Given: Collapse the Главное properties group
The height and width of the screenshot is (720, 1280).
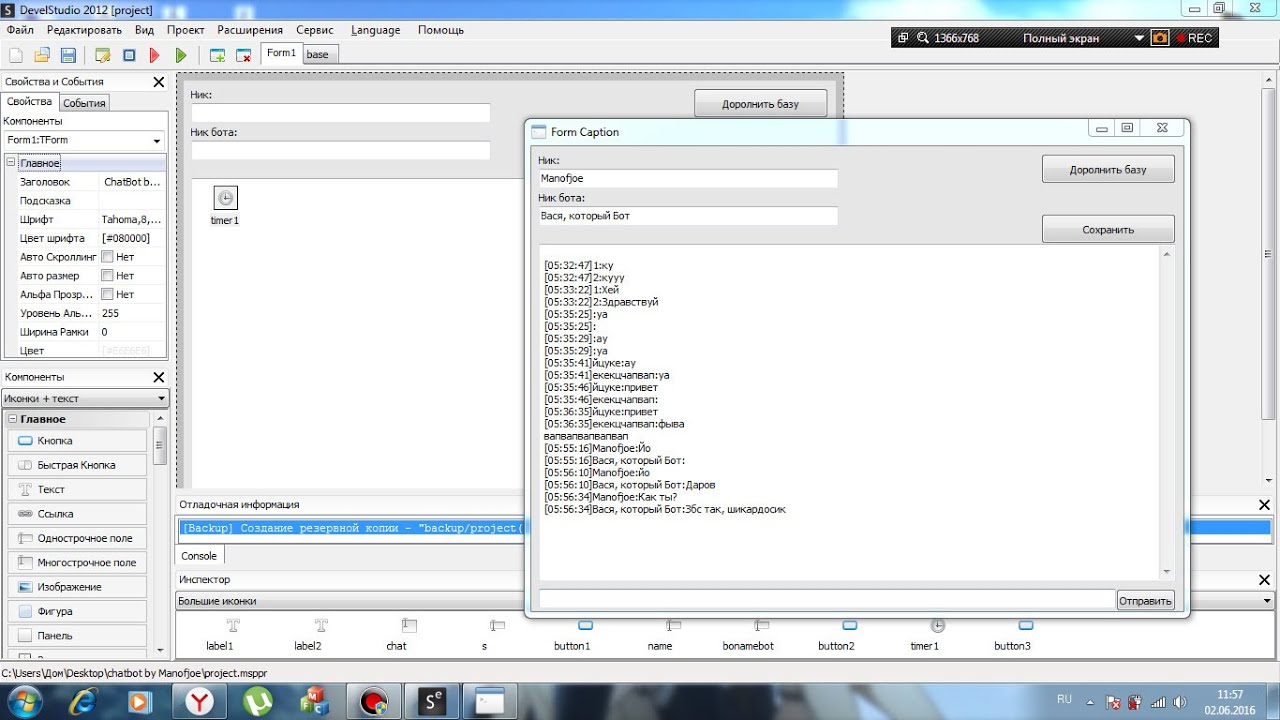Looking at the screenshot, I should click(x=11, y=163).
